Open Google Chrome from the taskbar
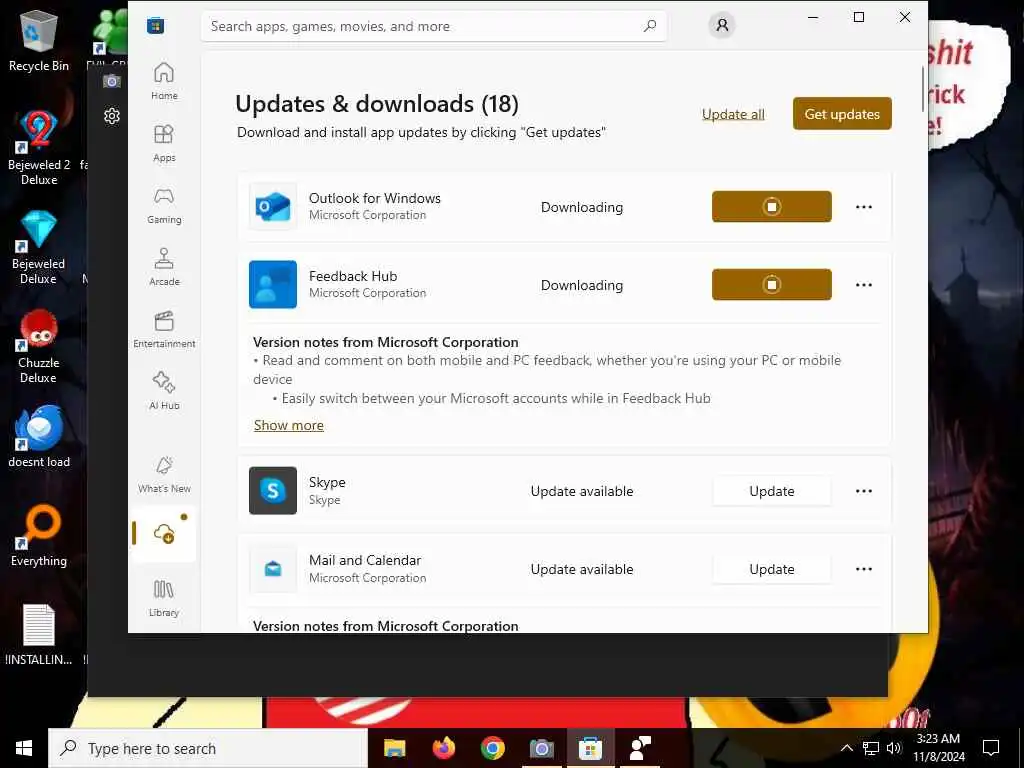 [492, 748]
